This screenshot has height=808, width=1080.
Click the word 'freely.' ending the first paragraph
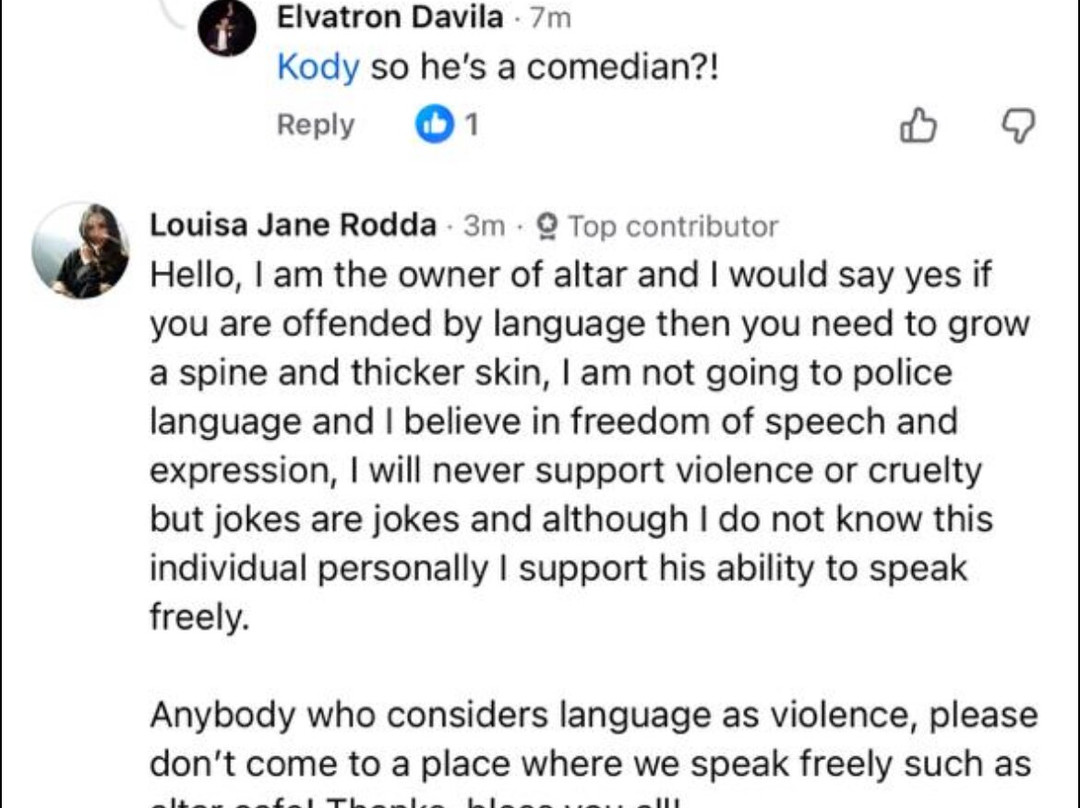197,617
